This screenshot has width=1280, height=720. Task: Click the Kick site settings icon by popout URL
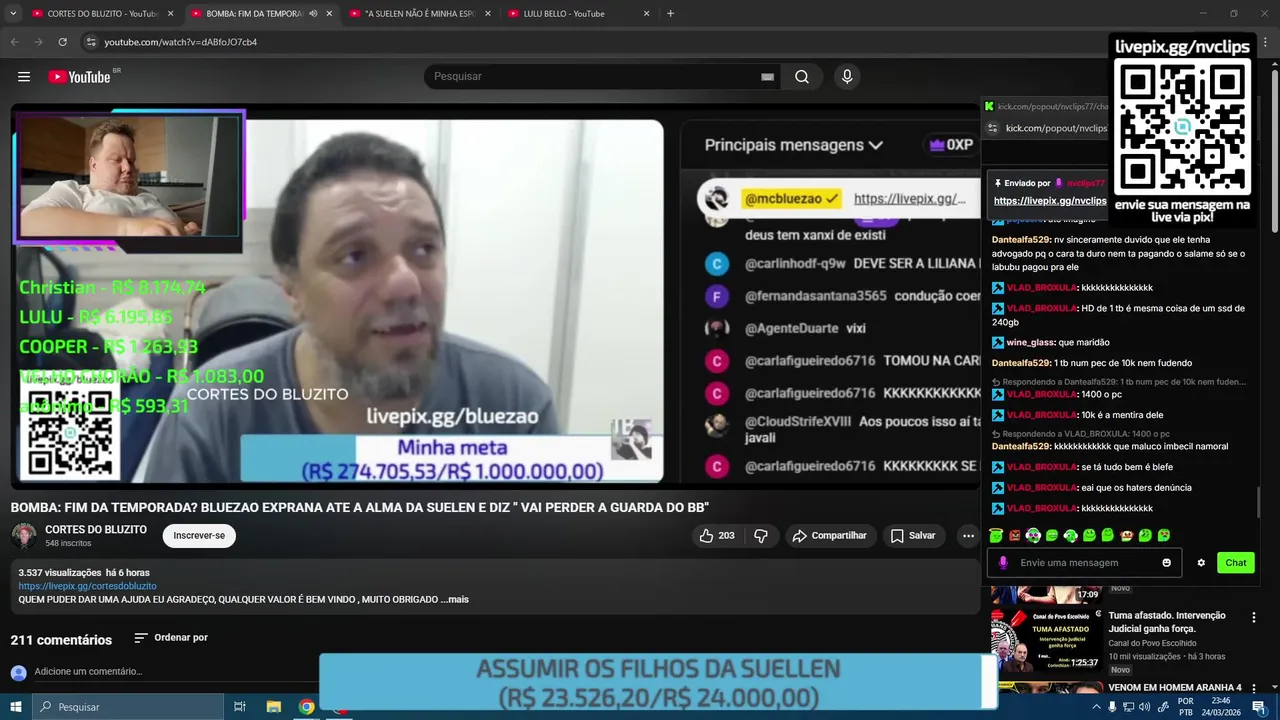point(992,128)
